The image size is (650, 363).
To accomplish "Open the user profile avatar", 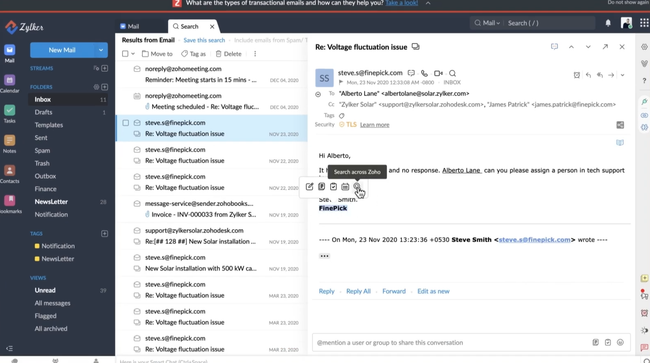I will tap(626, 23).
